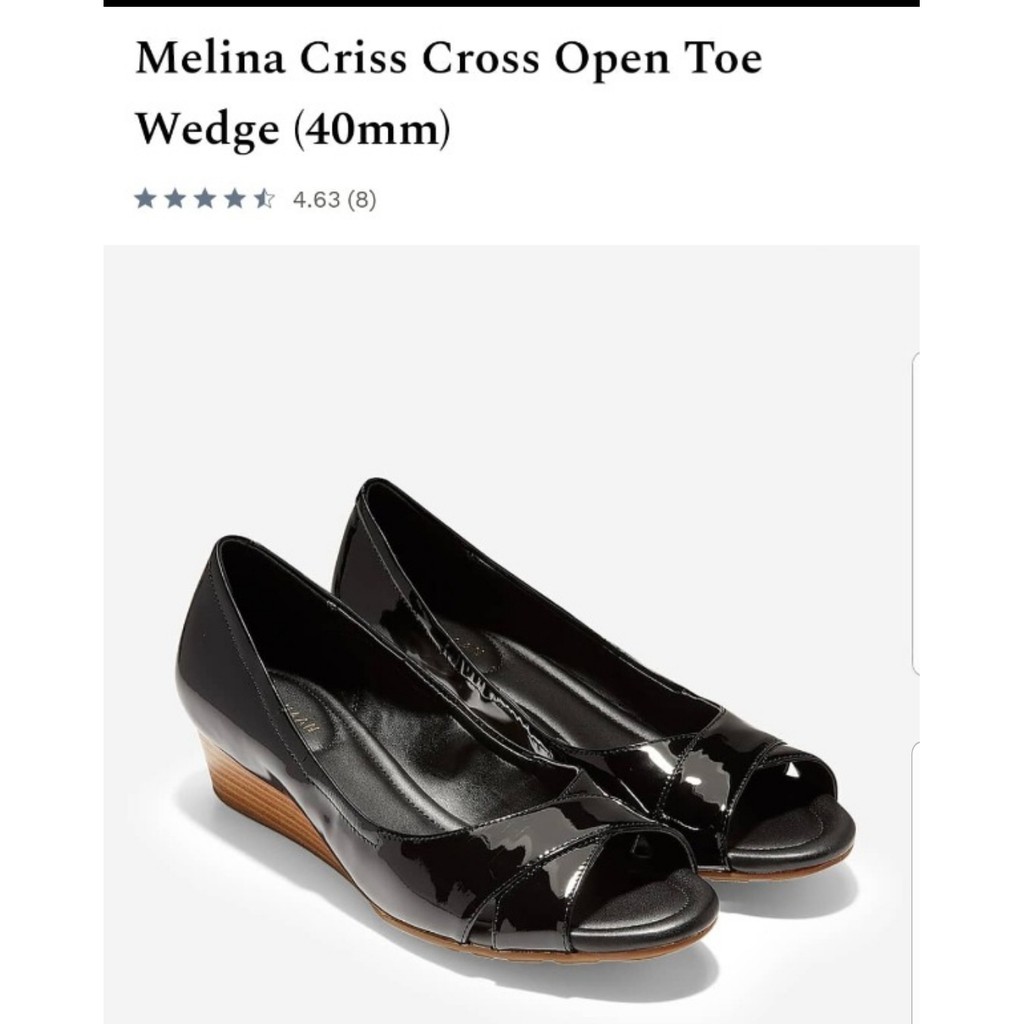
Task: Open the 4.63 rating score
Action: pos(316,200)
